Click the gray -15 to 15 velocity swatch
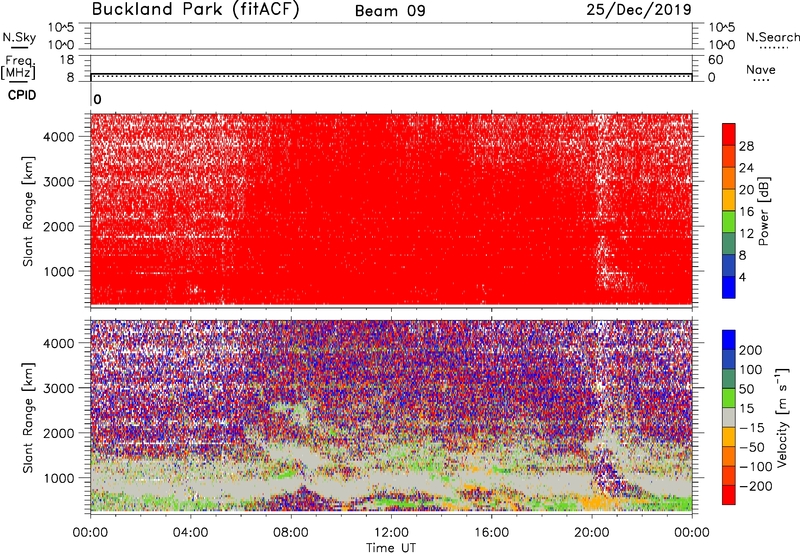Image resolution: width=800 pixels, height=554 pixels. tap(729, 417)
